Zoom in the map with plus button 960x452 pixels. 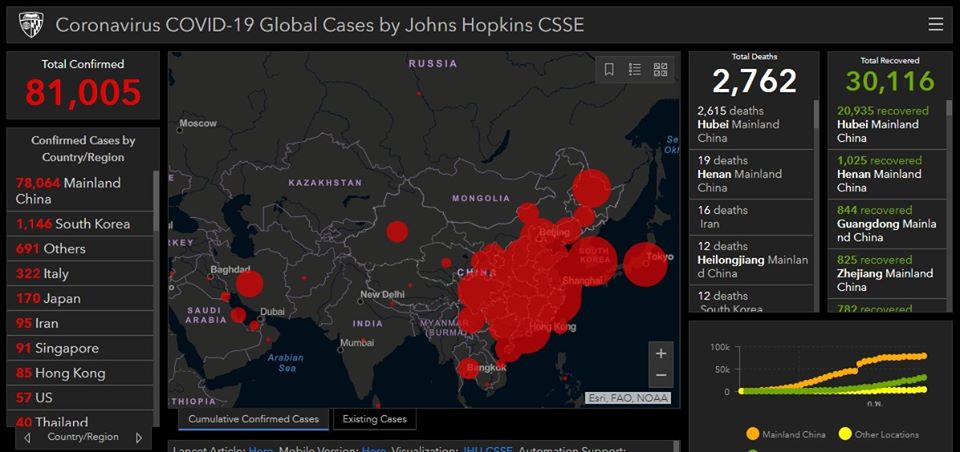coord(661,353)
